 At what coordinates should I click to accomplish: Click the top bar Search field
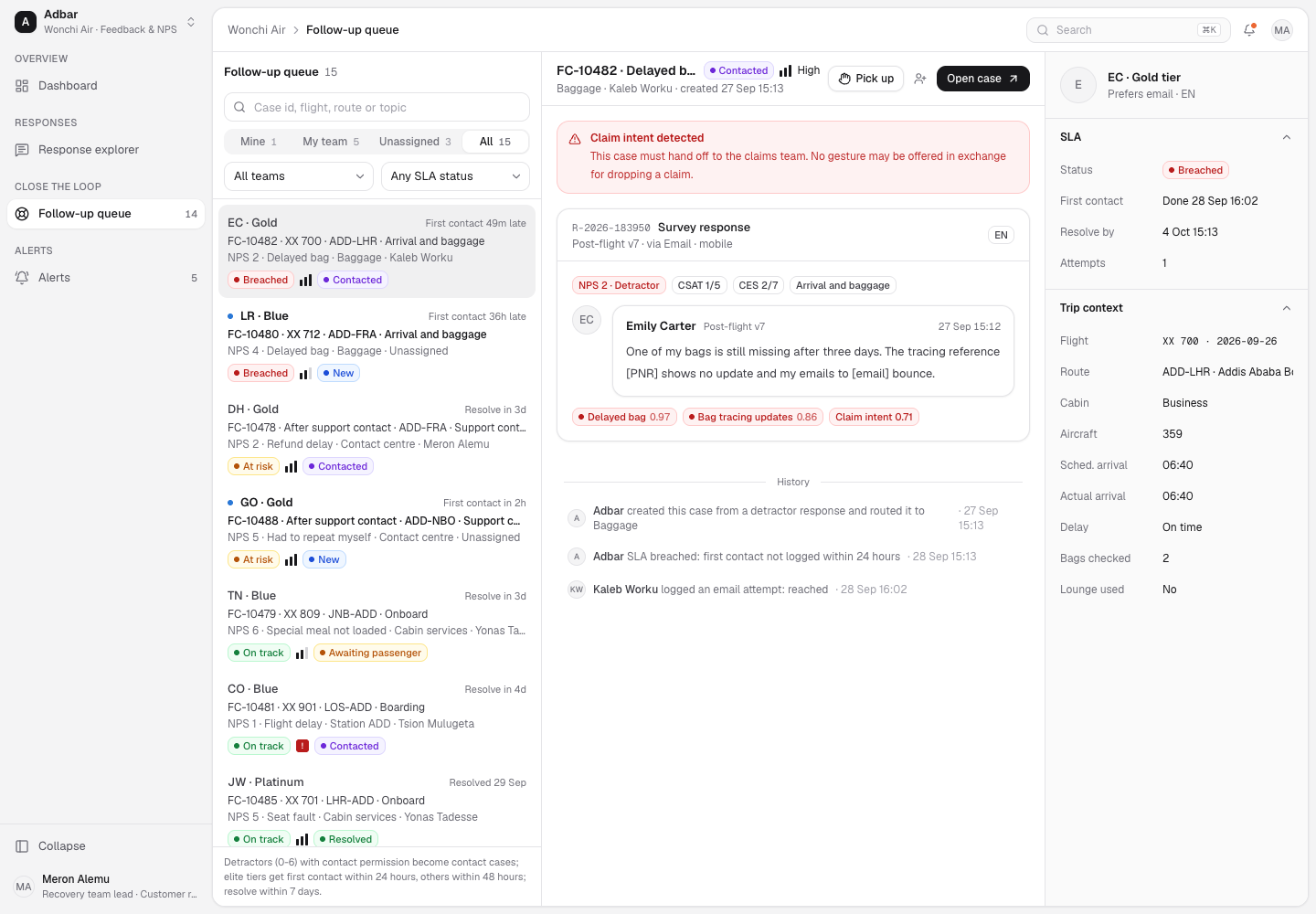[x=1129, y=30]
